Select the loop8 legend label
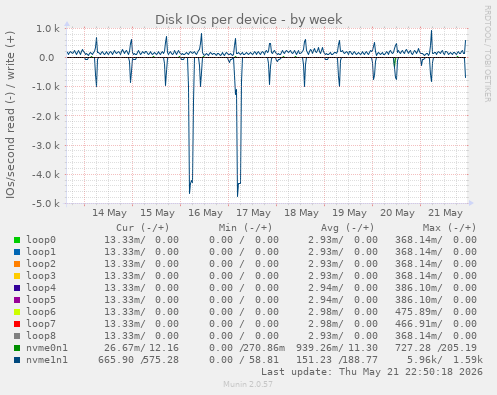Viewport: 497px width, 395px height. pos(41,336)
